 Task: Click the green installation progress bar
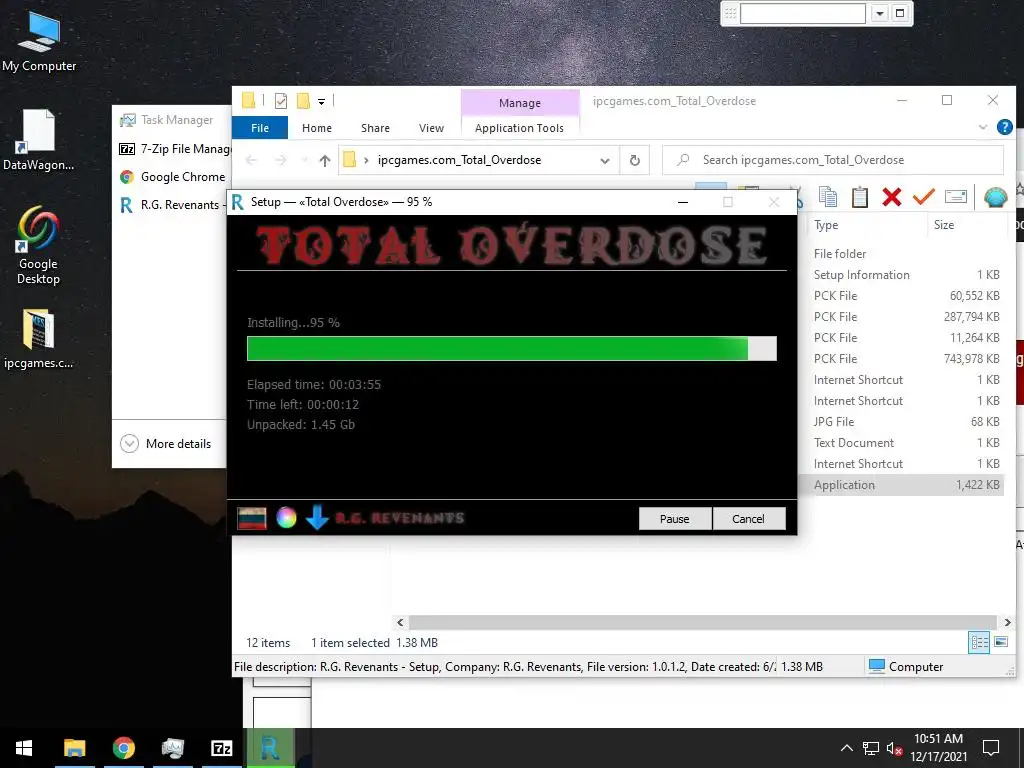coord(511,348)
